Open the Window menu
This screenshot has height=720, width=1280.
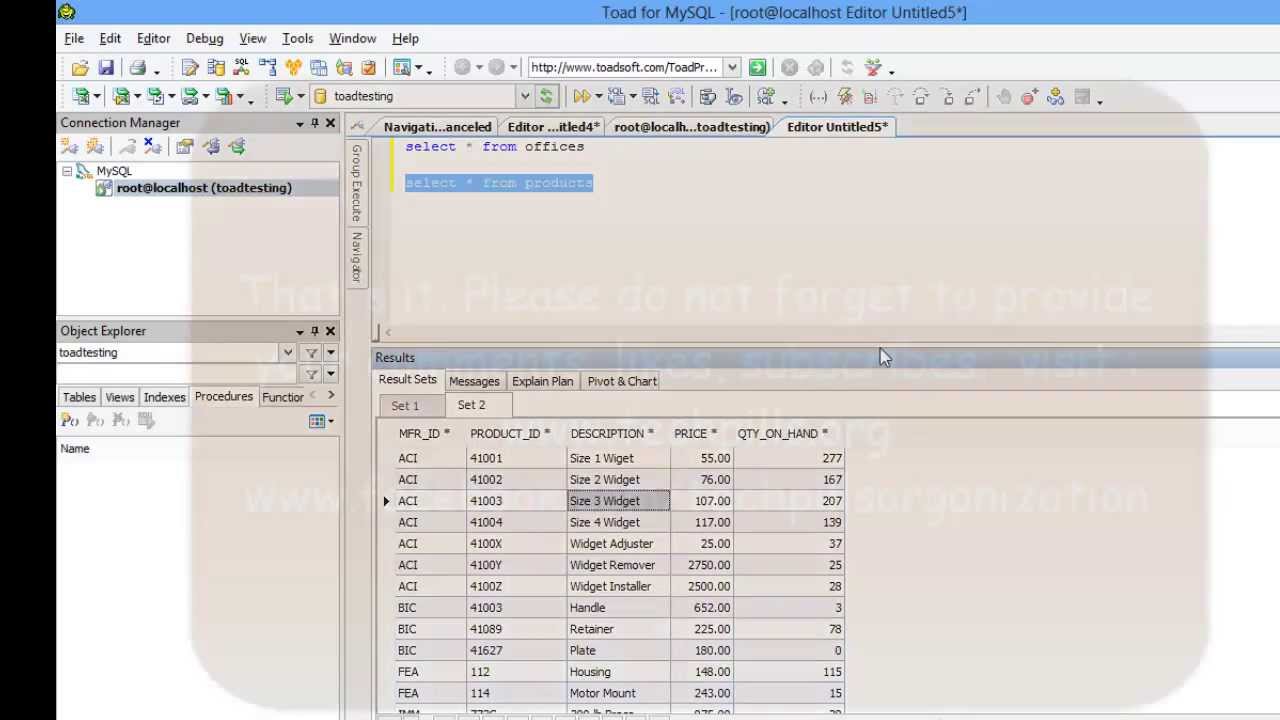(x=352, y=38)
